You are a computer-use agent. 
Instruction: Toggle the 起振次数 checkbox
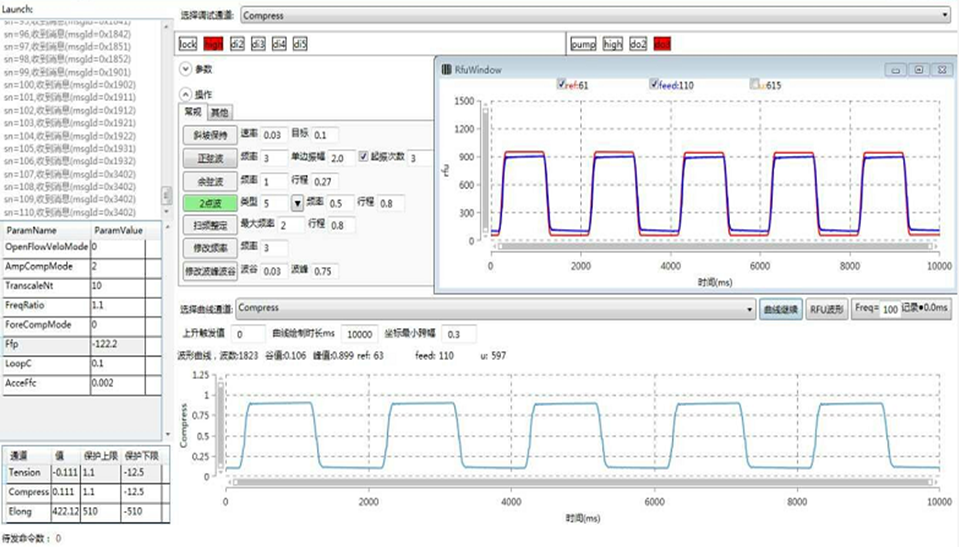click(363, 157)
